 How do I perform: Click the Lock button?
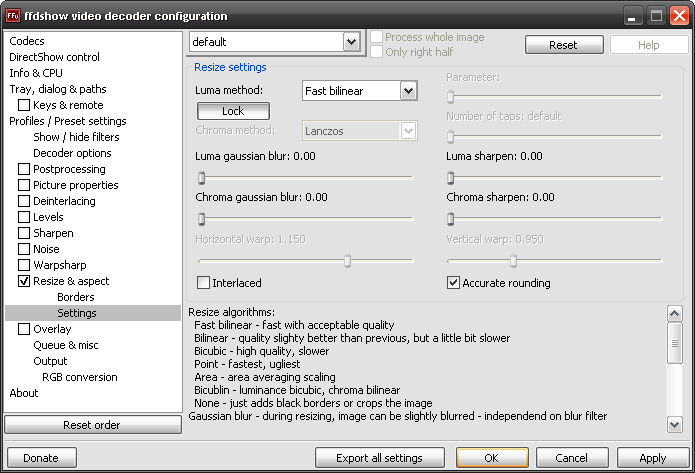pyautogui.click(x=233, y=111)
